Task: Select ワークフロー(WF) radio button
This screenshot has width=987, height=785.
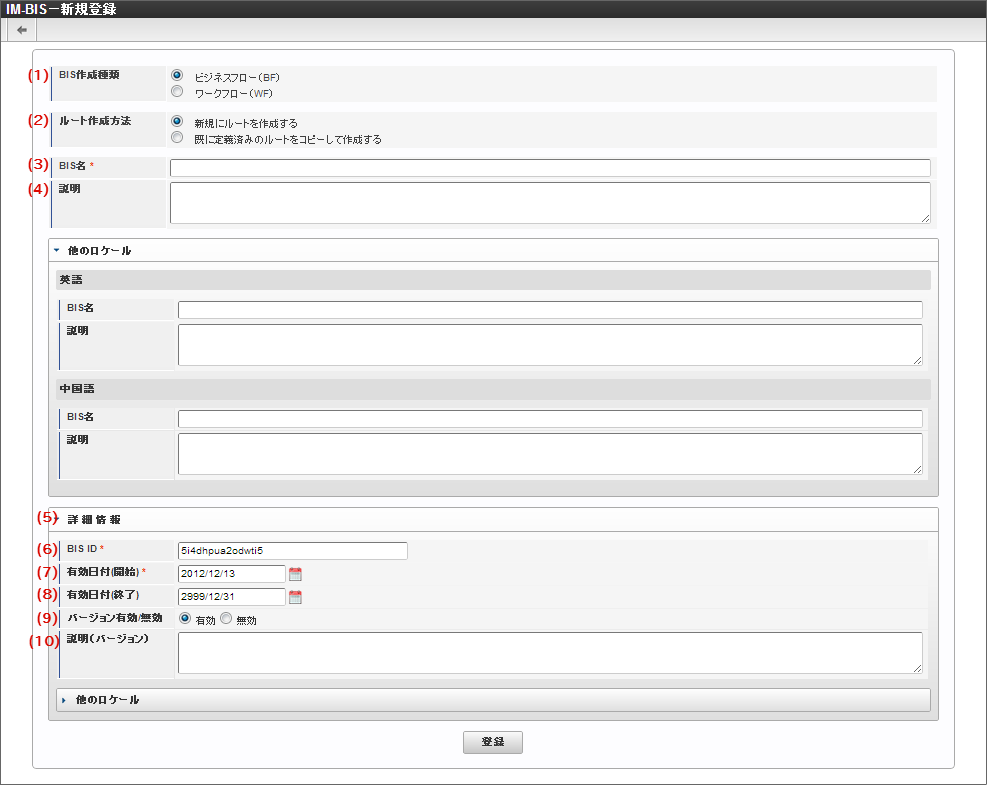Action: point(177,92)
